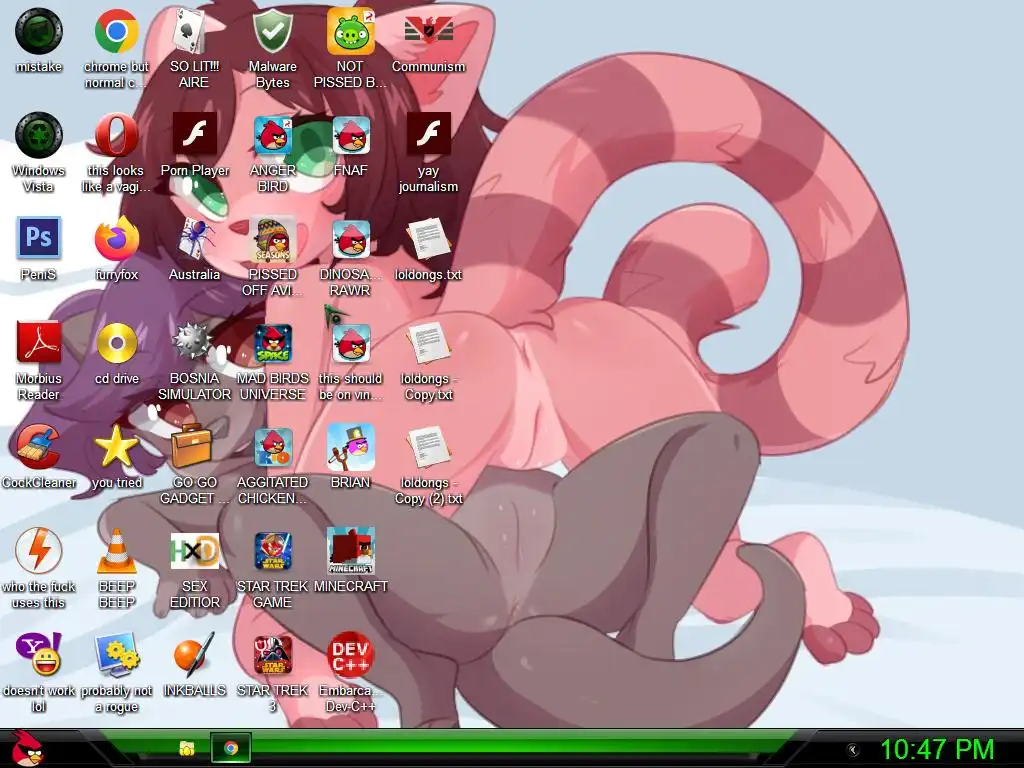Open the 'Australia' spider solitaire icon
This screenshot has height=768, width=1024.
coord(194,239)
